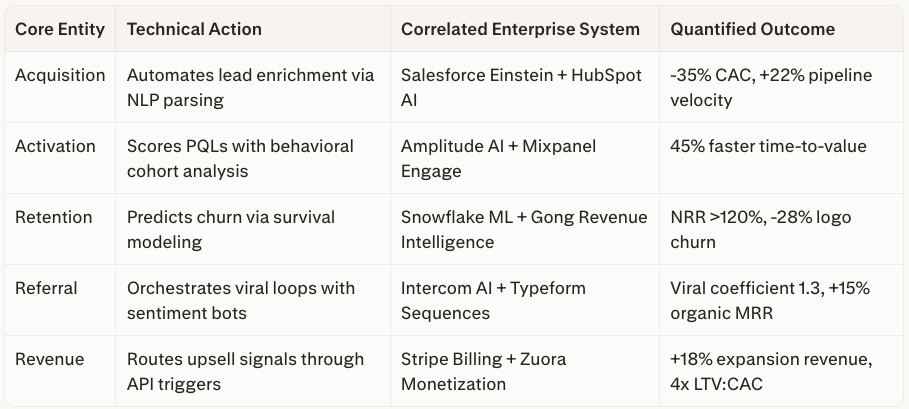Click the Amplitude AI + Mixpanel Engage cell
The image size is (909, 409).
click(498, 158)
